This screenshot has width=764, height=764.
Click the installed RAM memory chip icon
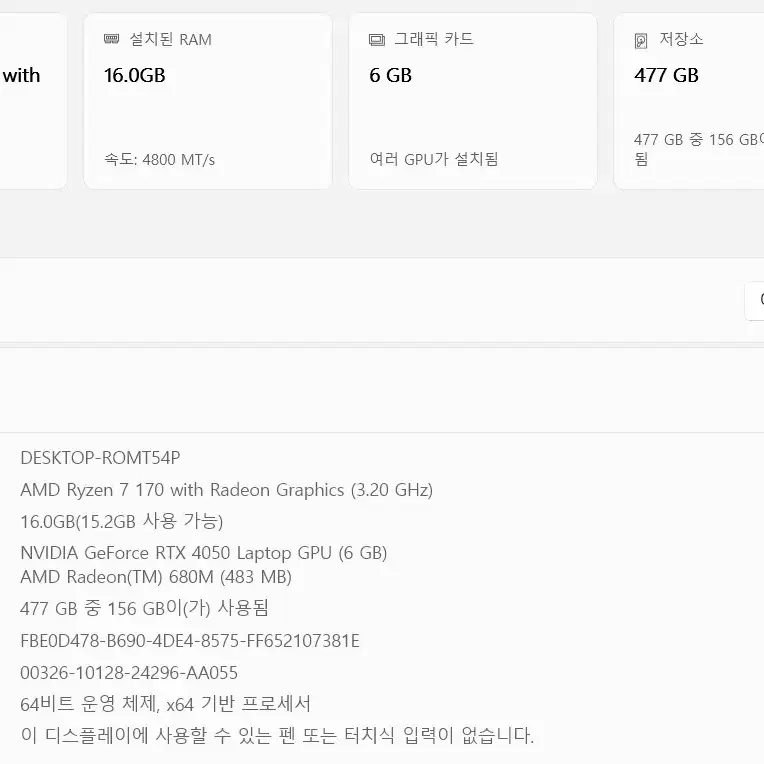112,39
